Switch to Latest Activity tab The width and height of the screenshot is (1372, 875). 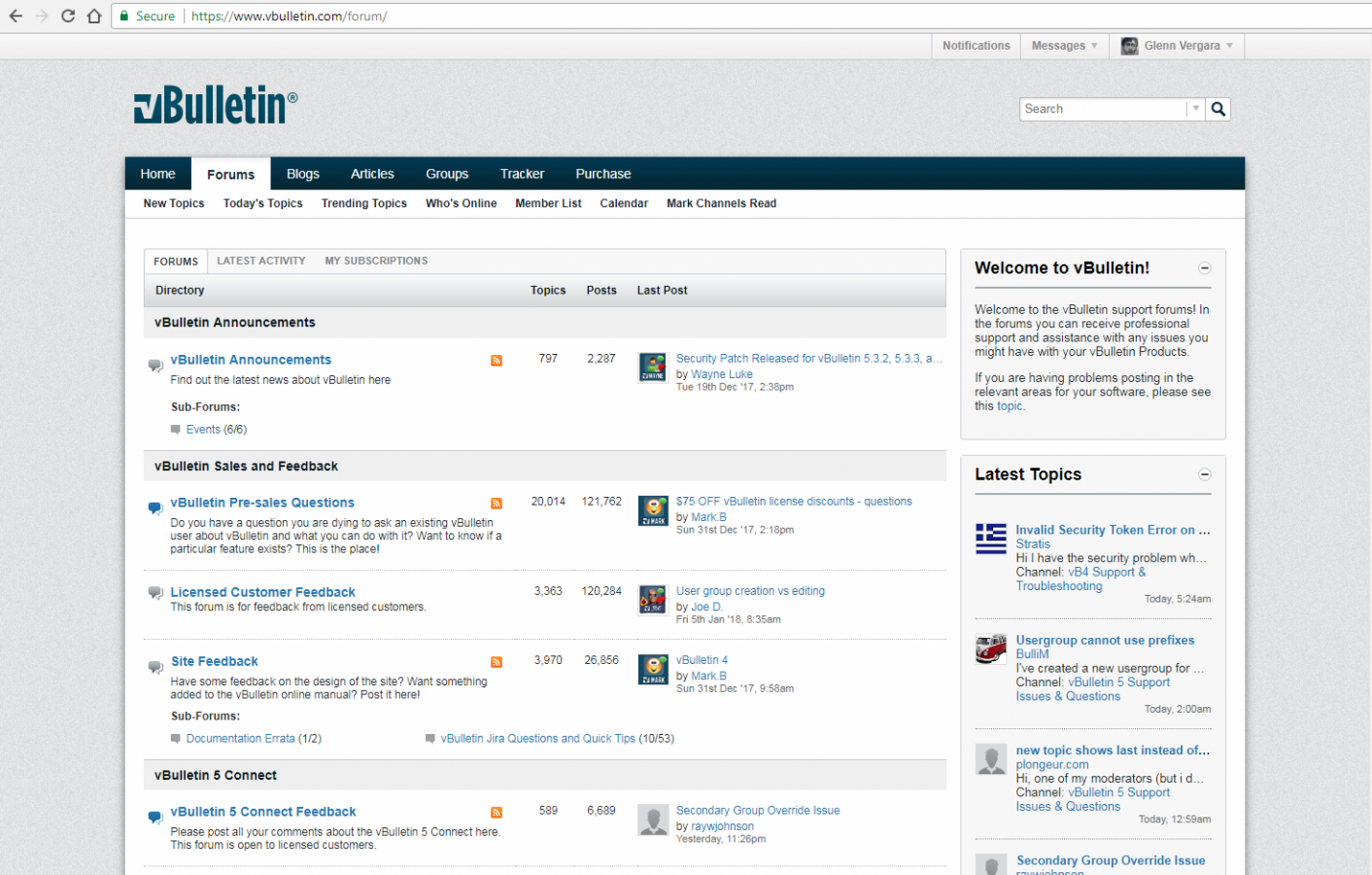[261, 261]
